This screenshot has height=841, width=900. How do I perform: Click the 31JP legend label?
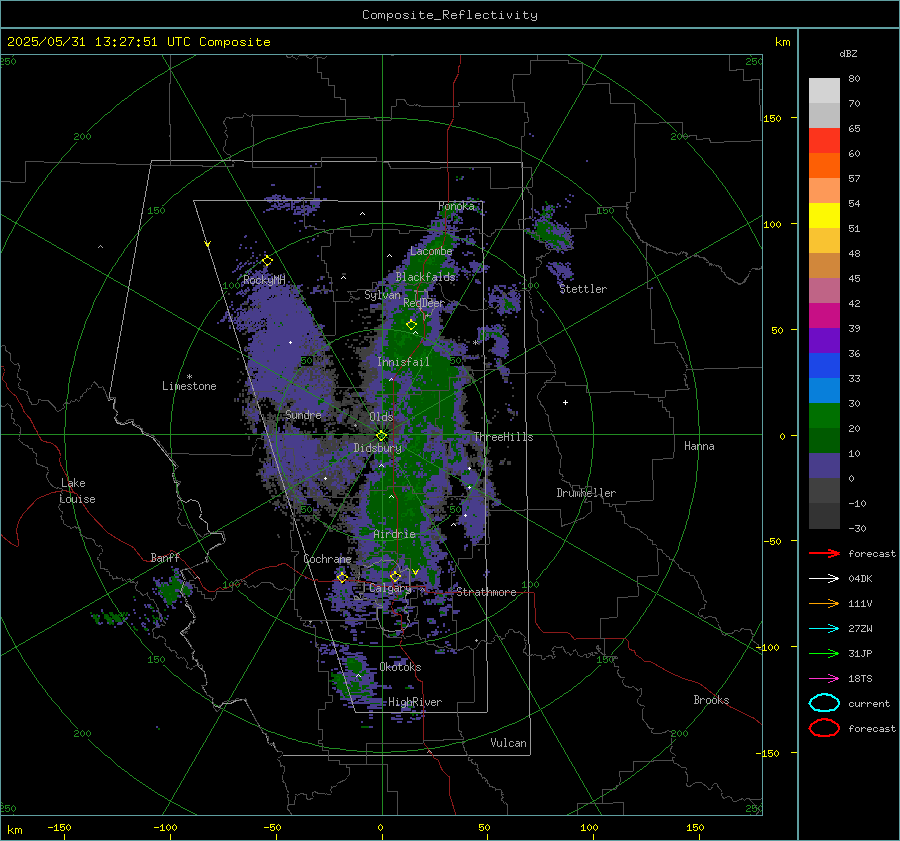pos(860,653)
